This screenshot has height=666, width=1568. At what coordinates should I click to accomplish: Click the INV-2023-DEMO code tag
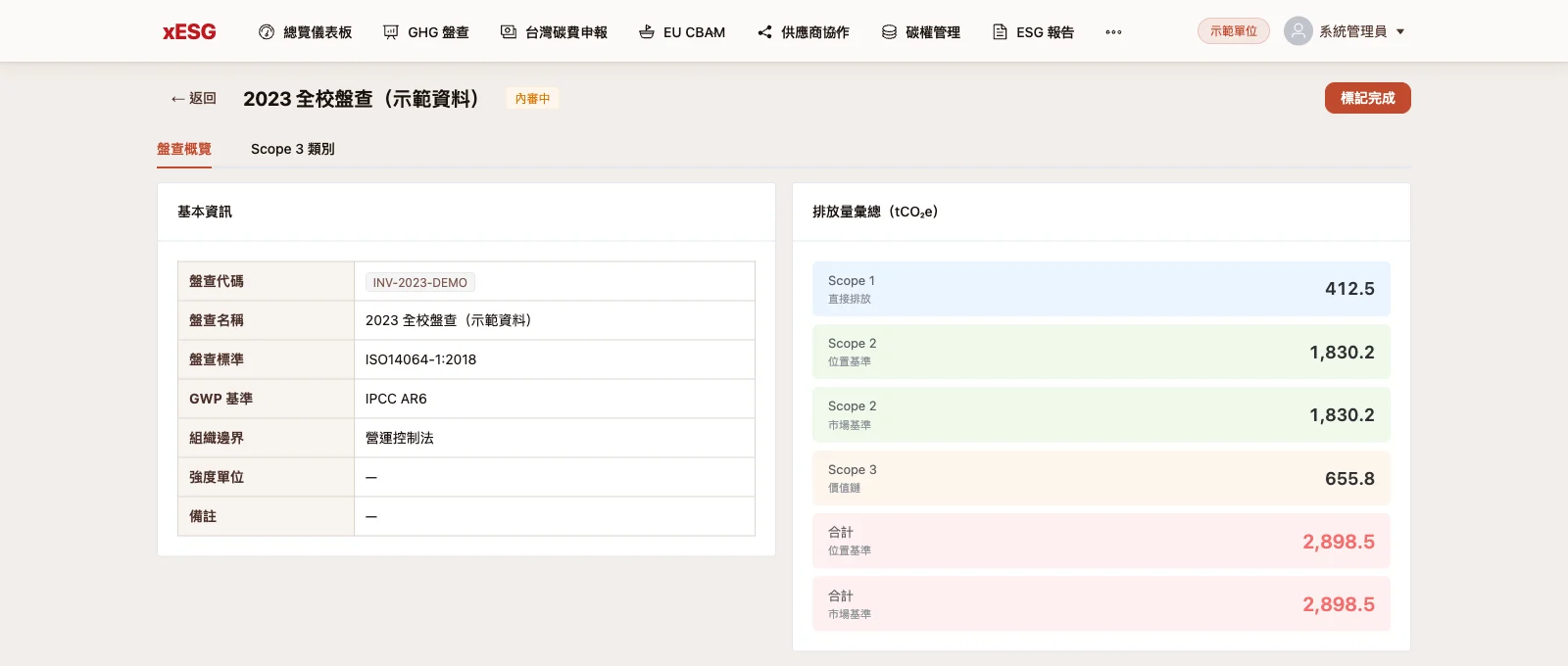[x=420, y=282]
